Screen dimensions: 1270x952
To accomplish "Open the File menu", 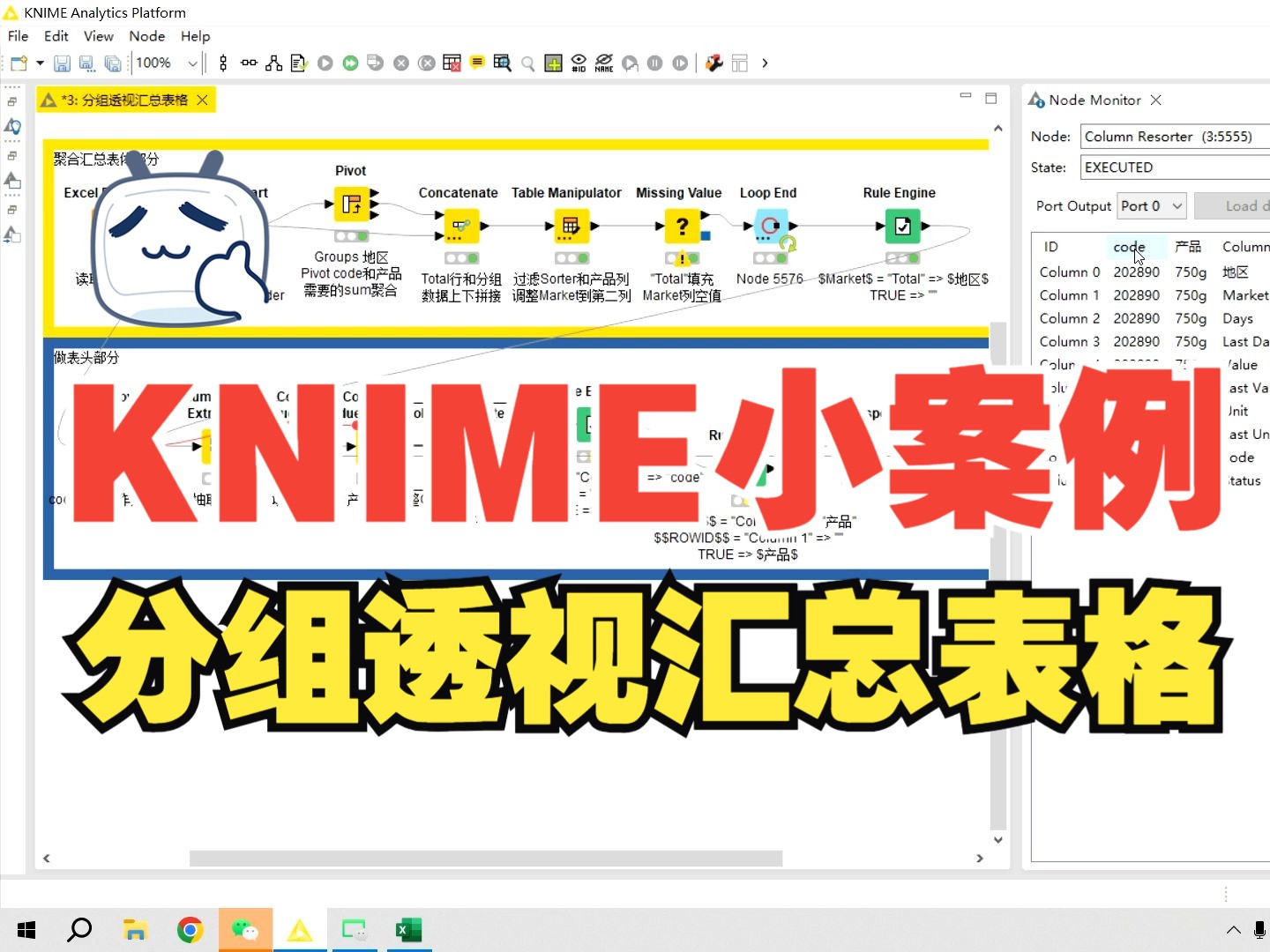I will (x=18, y=36).
